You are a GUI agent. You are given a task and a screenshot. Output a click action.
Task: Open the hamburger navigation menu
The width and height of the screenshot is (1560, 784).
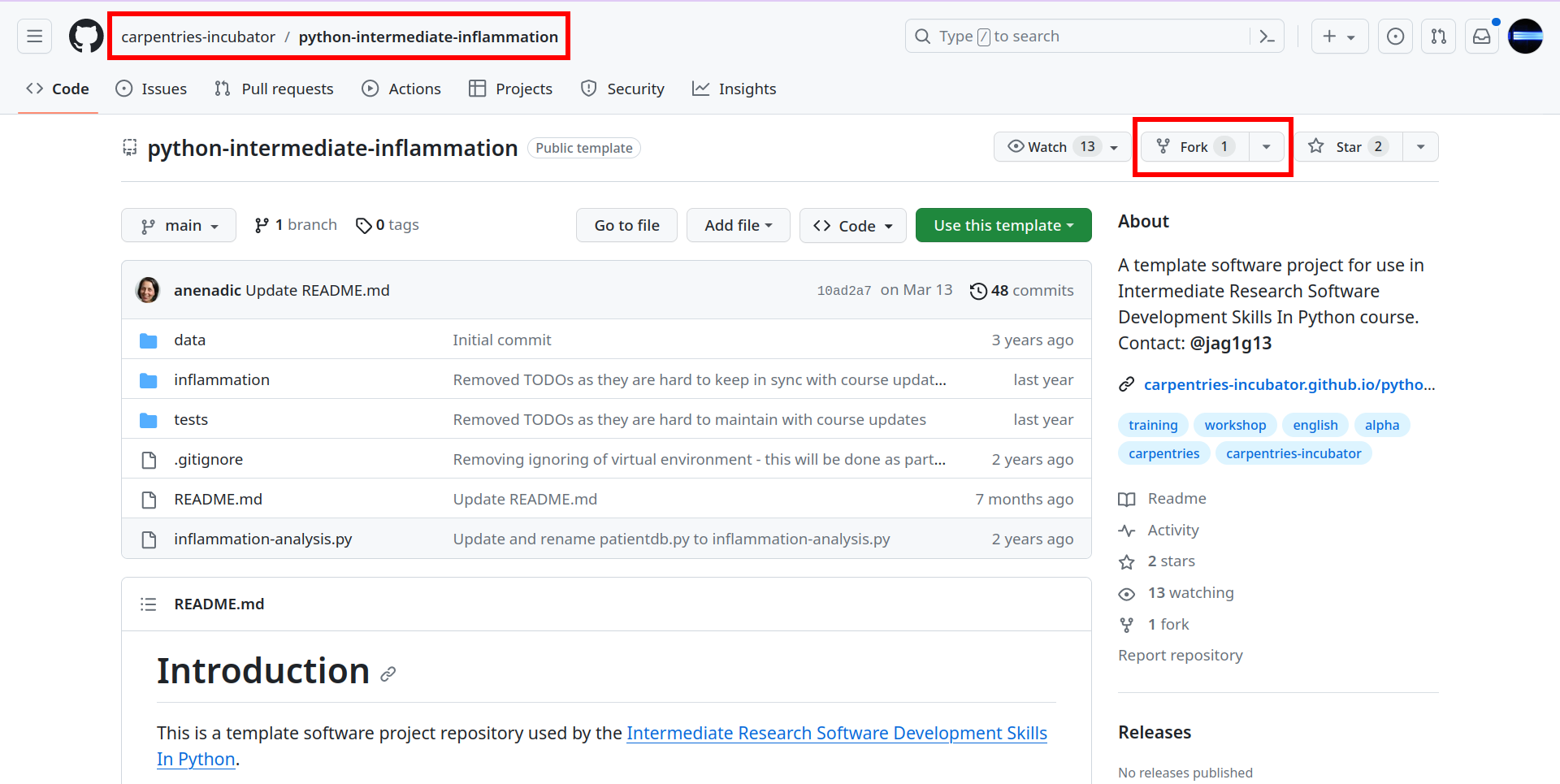coord(34,37)
